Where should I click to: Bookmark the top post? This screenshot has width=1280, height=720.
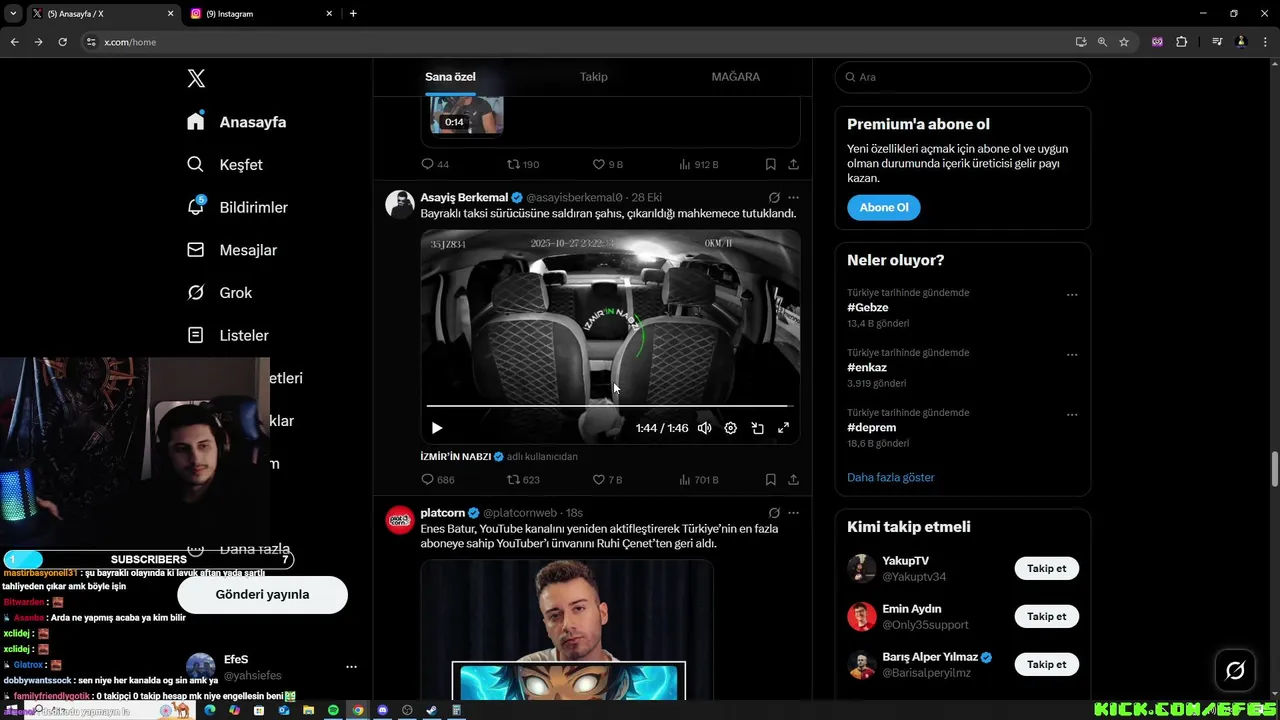tap(770, 164)
